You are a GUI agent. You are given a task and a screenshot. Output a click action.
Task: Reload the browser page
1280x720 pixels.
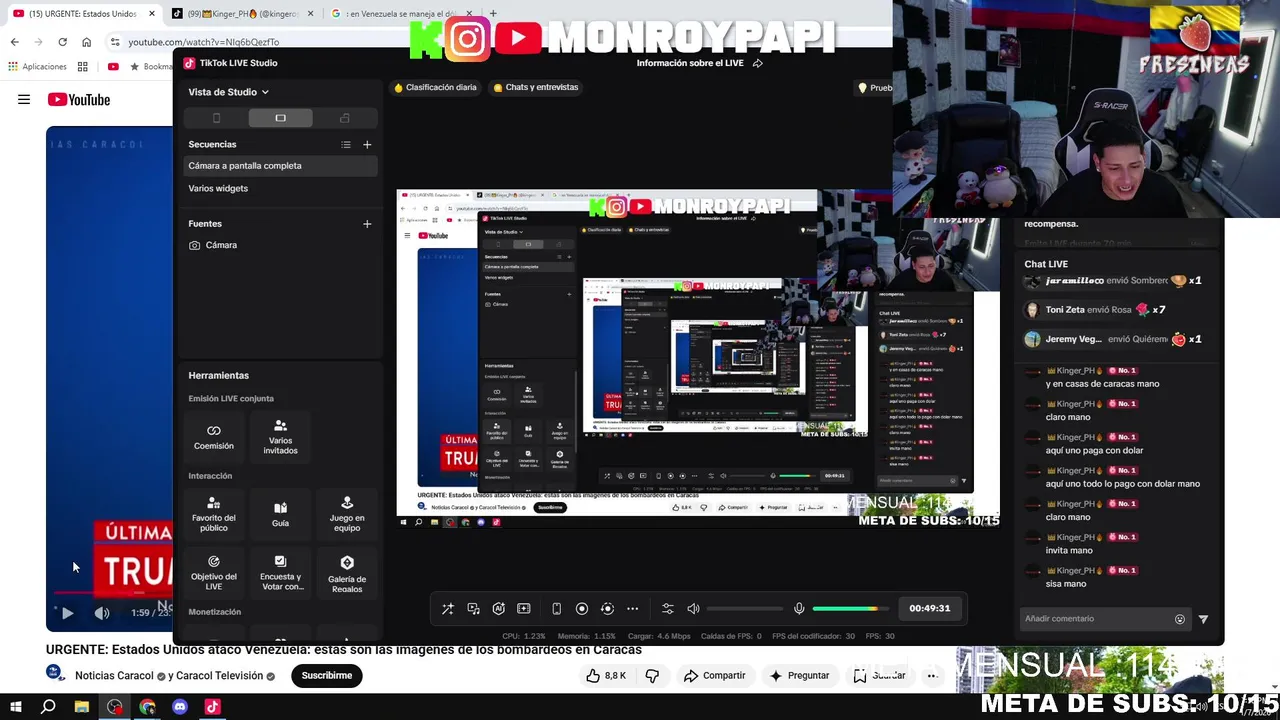click(x=62, y=42)
